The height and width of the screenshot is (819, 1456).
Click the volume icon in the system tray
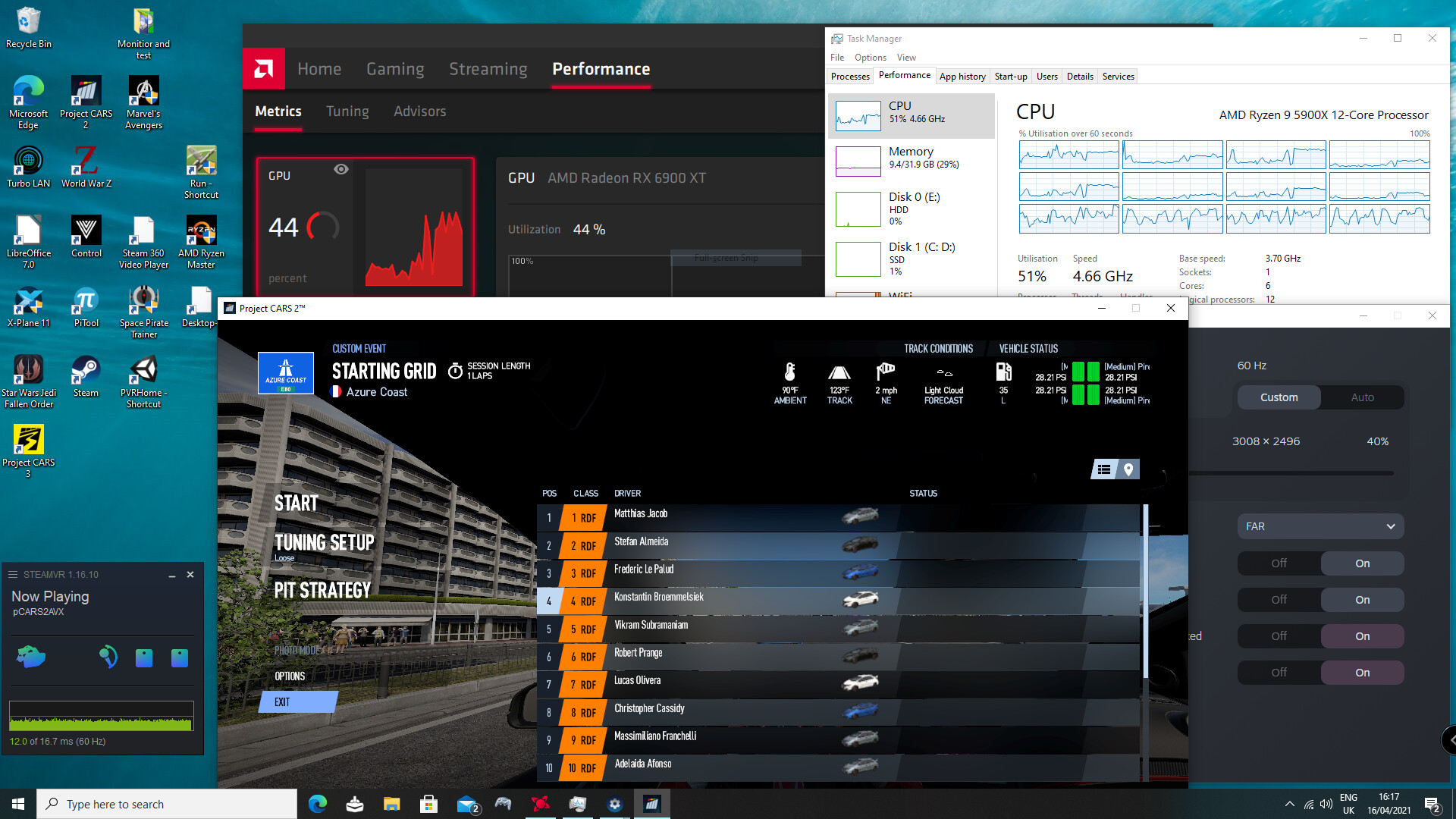coord(1326,805)
